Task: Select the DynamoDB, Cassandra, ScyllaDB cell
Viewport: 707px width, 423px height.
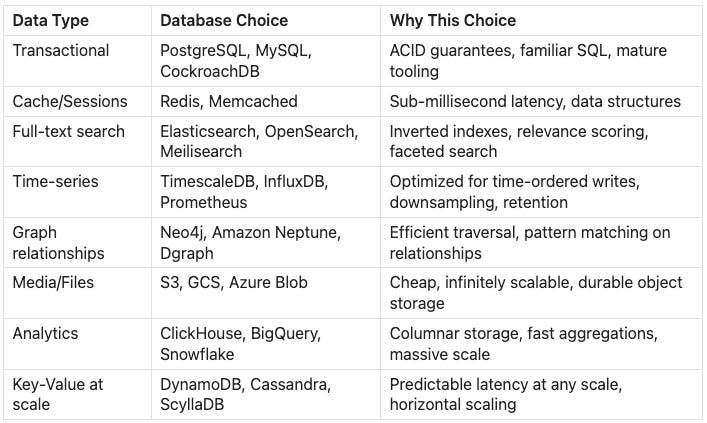Action: tap(245, 394)
